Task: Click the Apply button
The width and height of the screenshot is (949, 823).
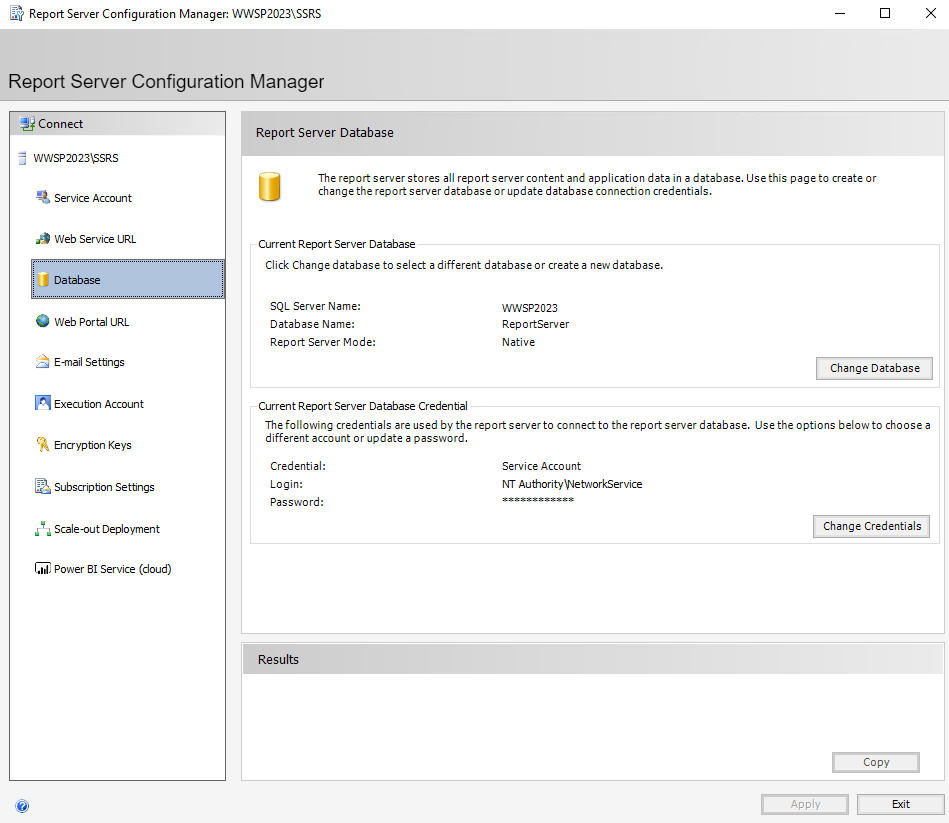Action: point(805,804)
